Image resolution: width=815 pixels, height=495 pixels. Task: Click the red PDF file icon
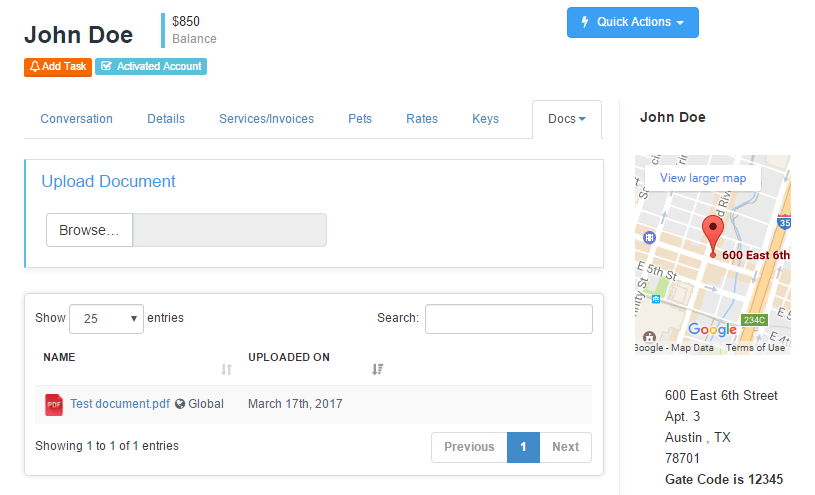(54, 405)
